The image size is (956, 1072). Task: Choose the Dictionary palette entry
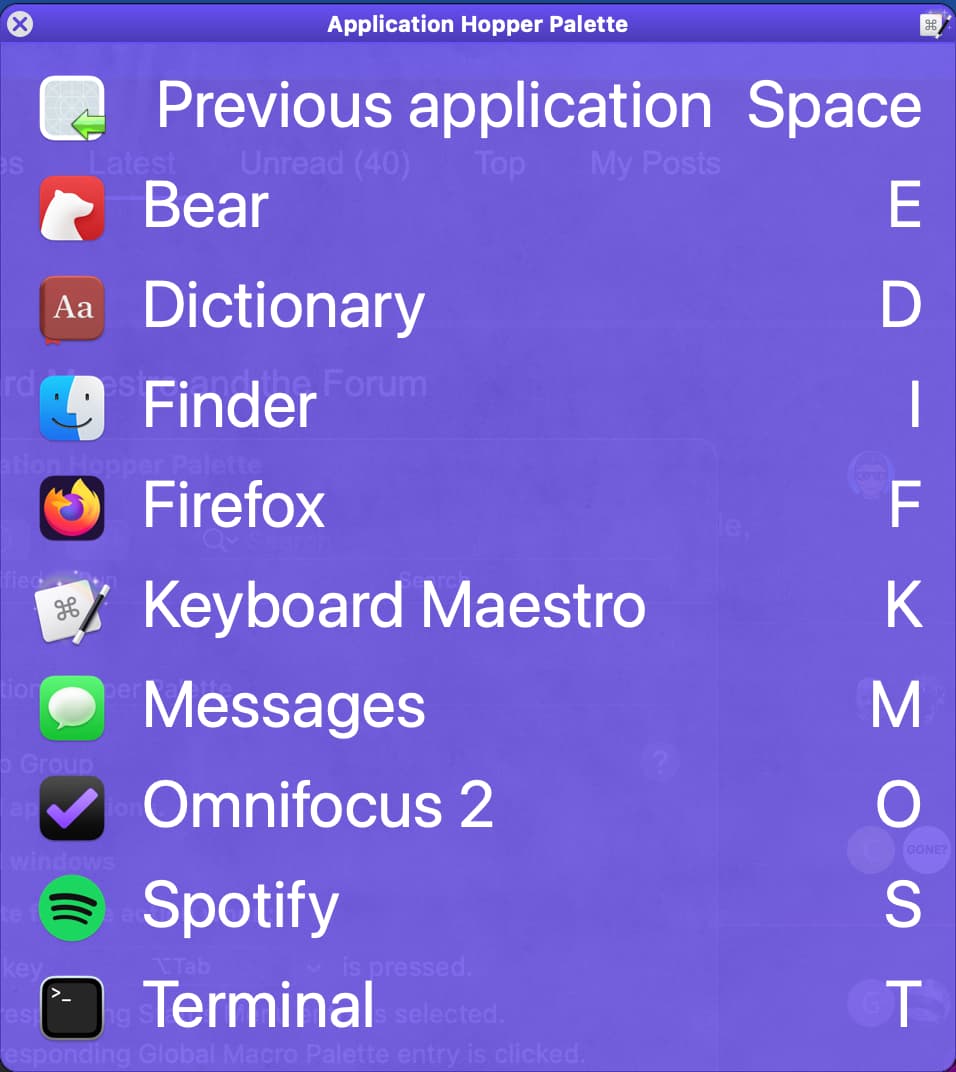click(x=284, y=306)
